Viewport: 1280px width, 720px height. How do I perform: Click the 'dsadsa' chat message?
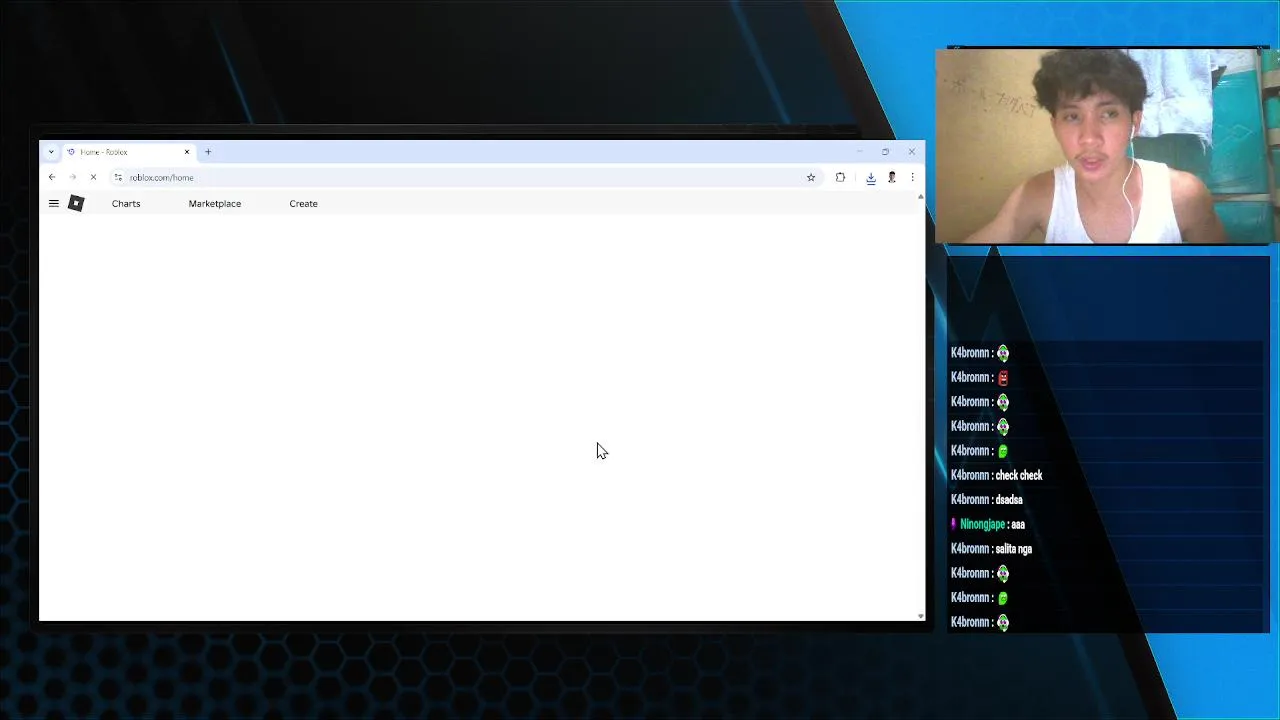coord(1009,500)
